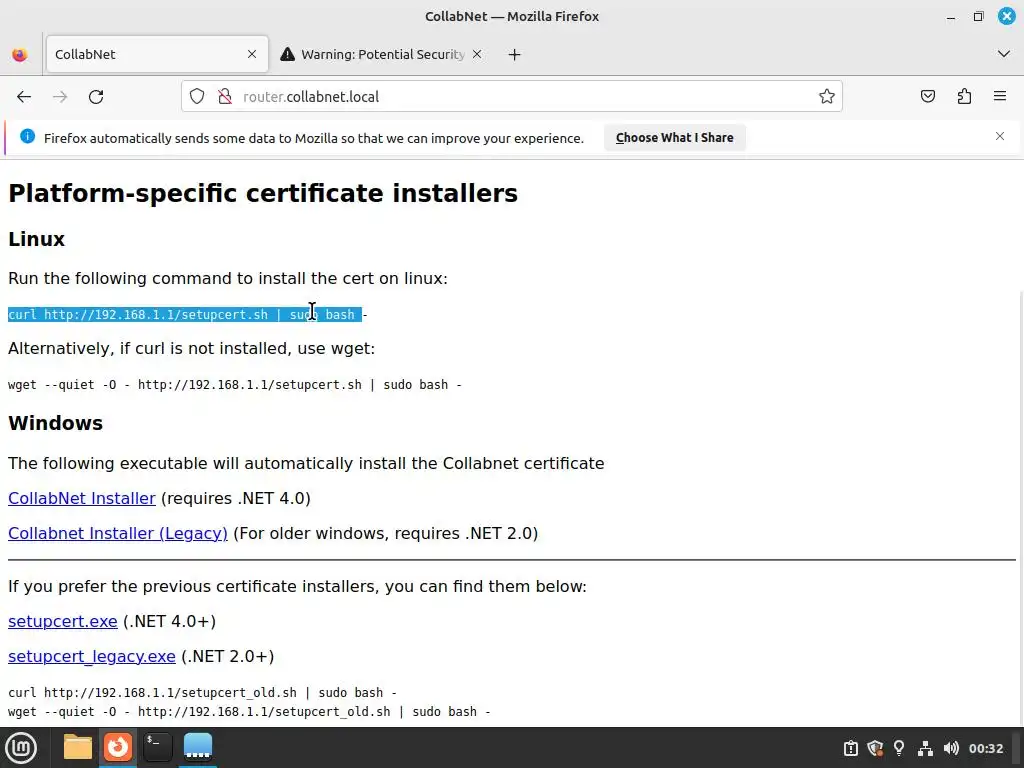Click the blue onscreen keyboard taskbar icon
The height and width of the screenshot is (768, 1024).
[198, 747]
